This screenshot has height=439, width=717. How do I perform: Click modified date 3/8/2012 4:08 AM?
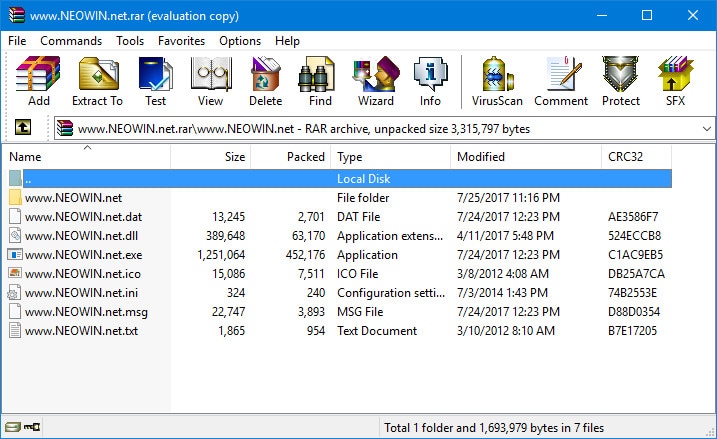click(x=503, y=274)
